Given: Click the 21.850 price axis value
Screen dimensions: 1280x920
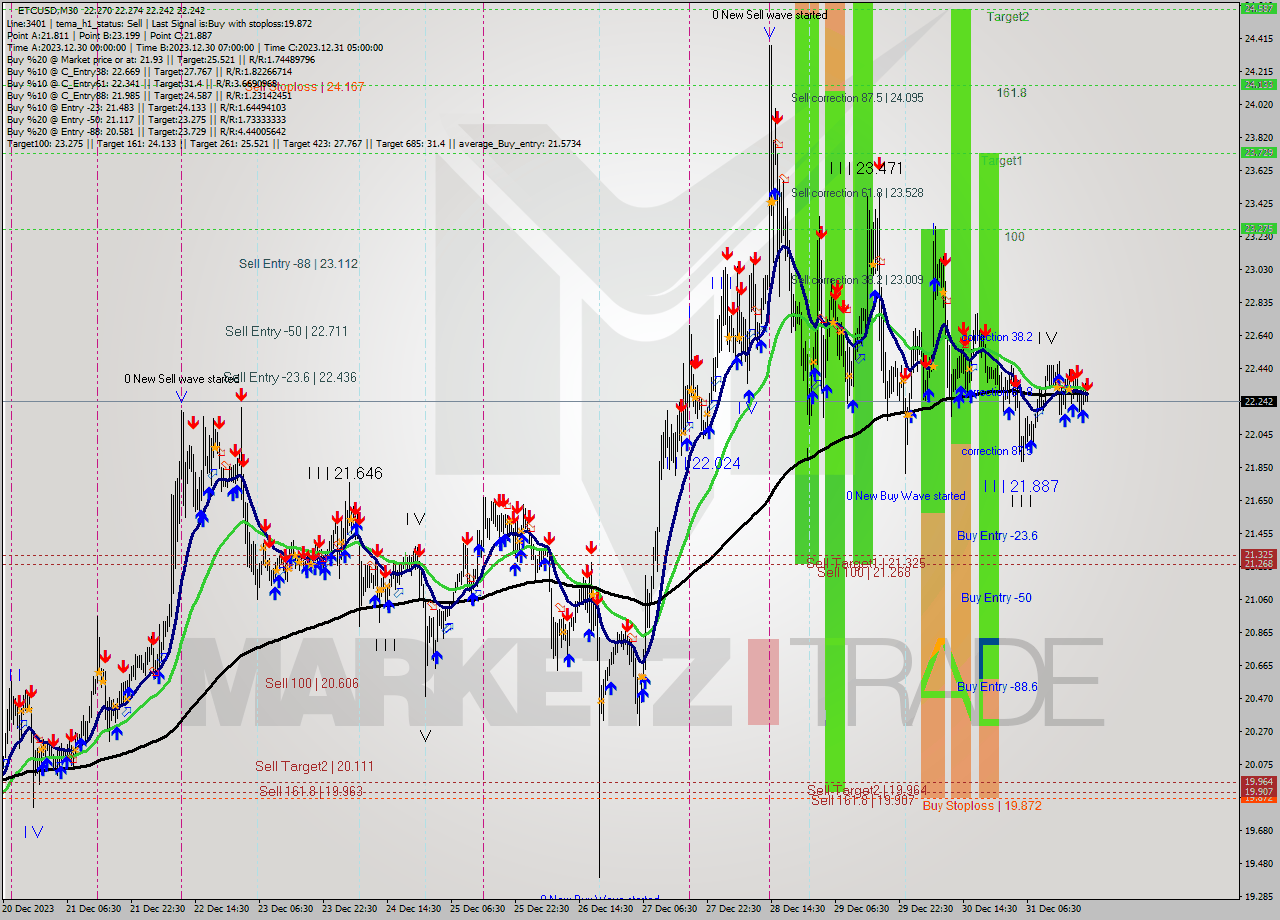Looking at the screenshot, I should 1258,468.
